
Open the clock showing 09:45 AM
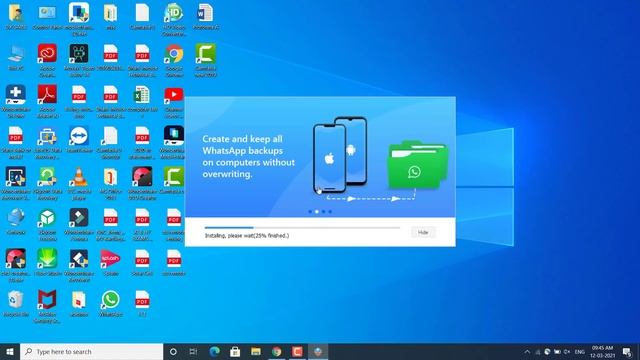point(602,351)
